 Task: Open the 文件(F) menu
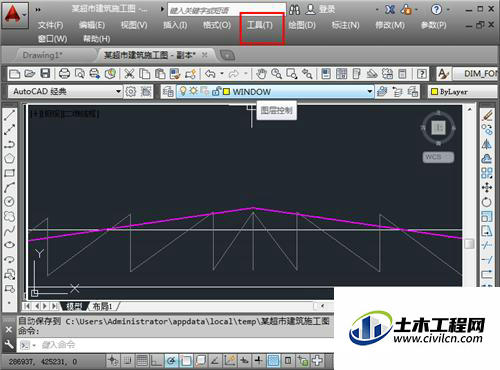tap(50, 25)
